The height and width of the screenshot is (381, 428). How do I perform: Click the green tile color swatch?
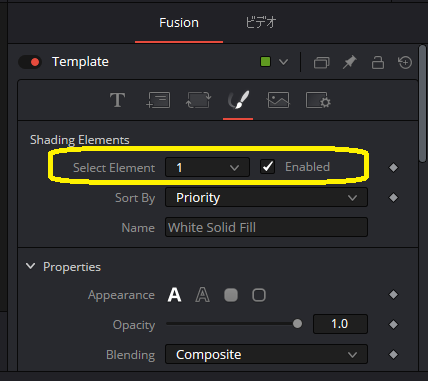click(265, 62)
